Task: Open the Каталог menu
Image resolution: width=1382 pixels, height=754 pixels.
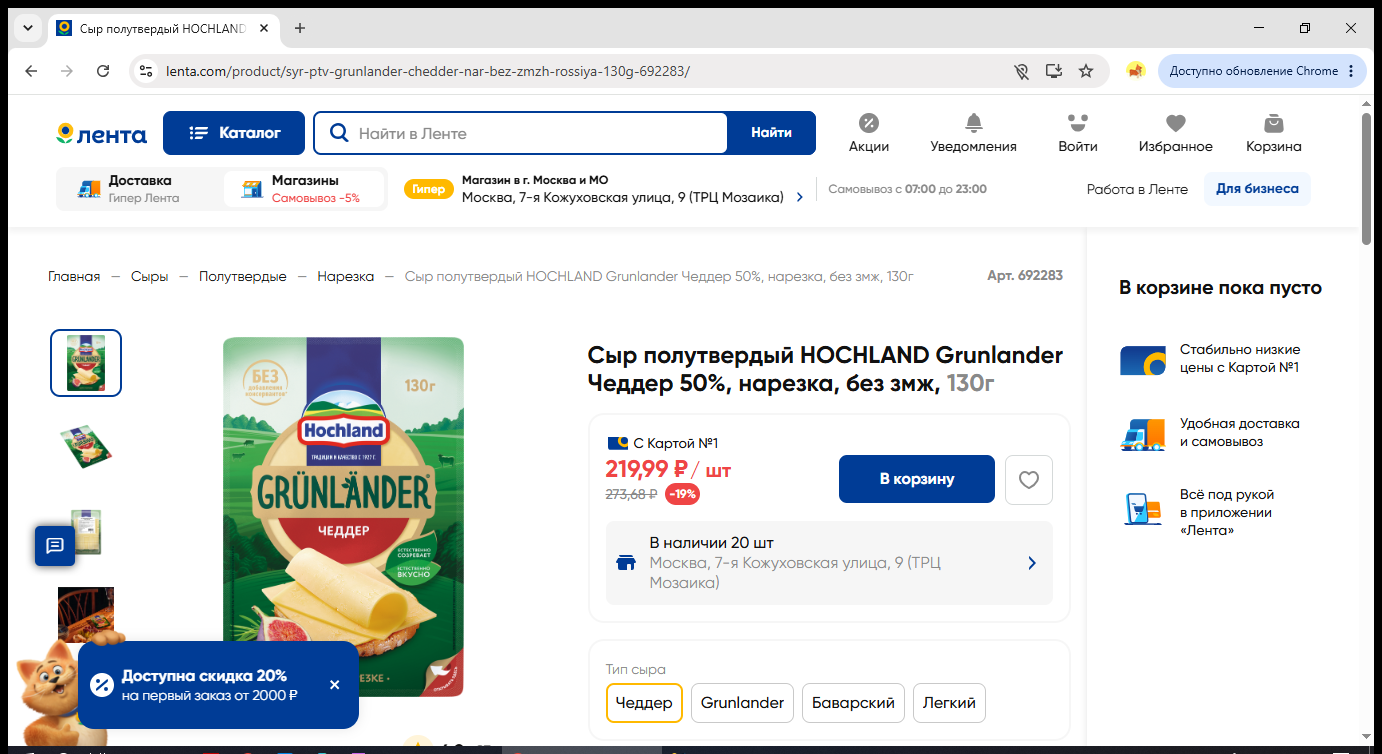Action: click(x=235, y=133)
